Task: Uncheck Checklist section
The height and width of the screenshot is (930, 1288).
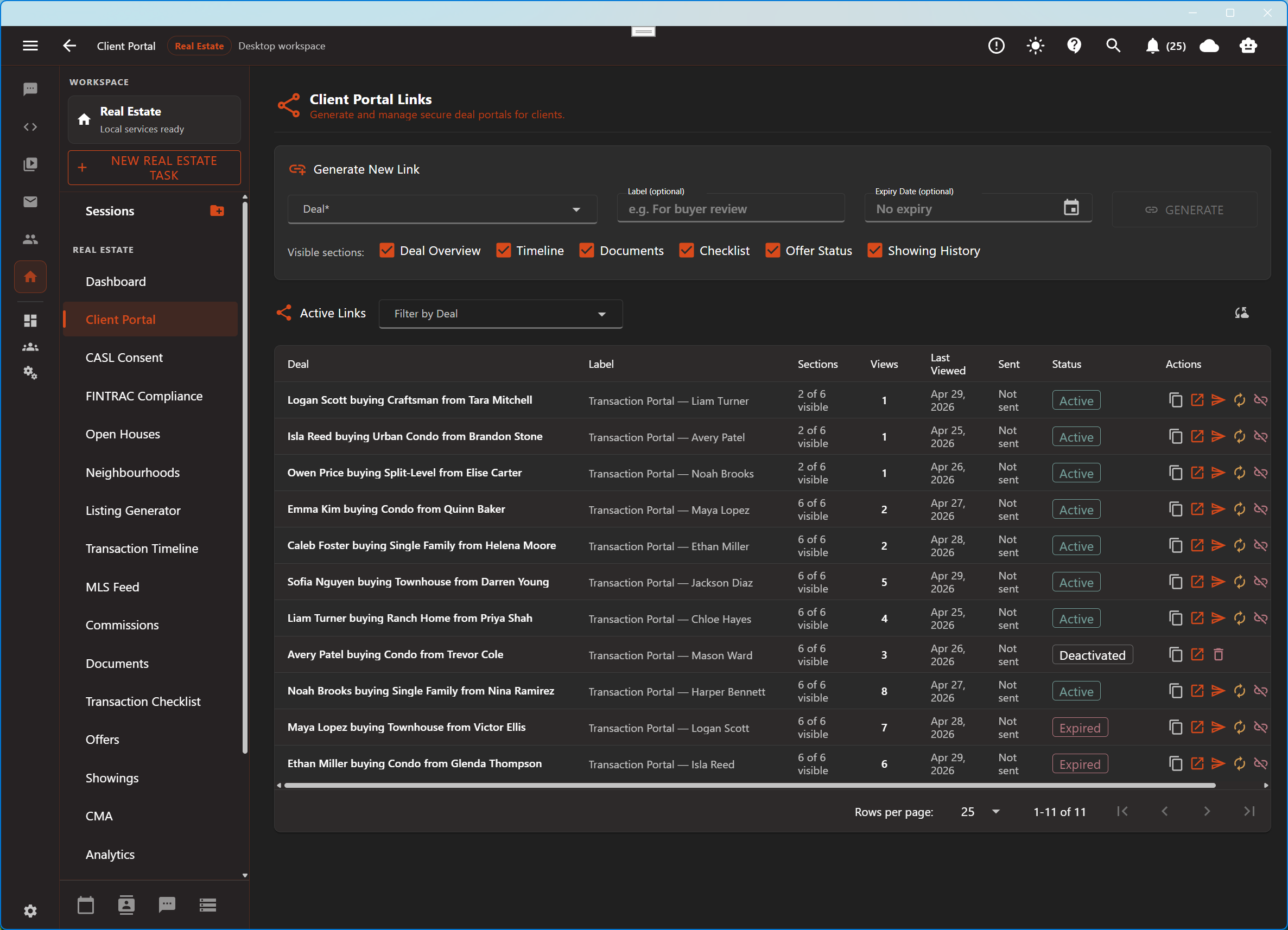Action: [x=687, y=250]
